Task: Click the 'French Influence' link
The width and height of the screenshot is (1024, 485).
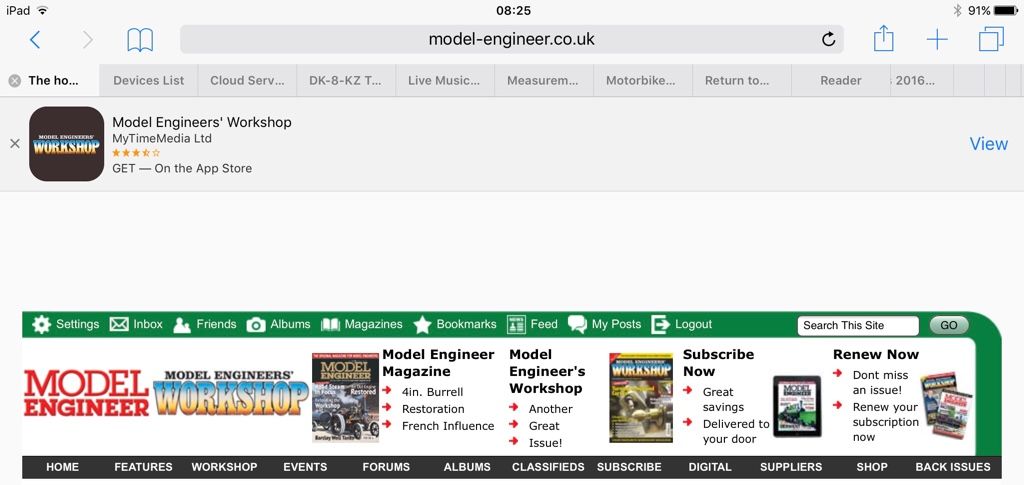Action: (448, 426)
